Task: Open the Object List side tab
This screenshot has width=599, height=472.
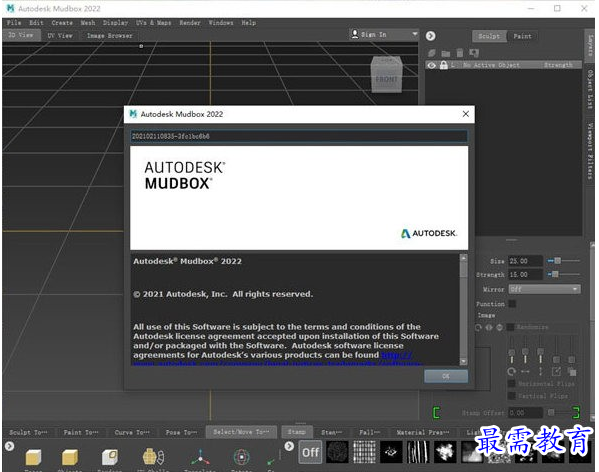Action: click(591, 89)
